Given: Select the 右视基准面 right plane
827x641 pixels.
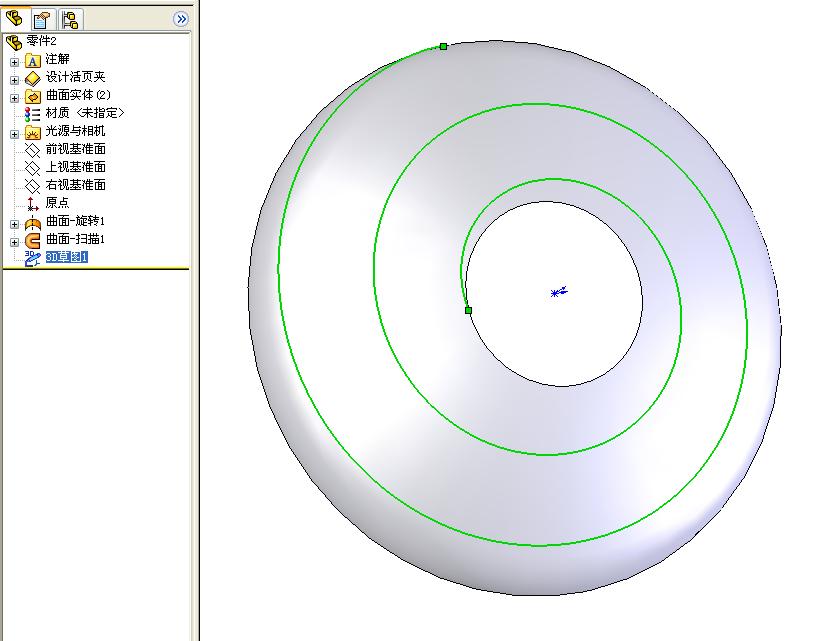Looking at the screenshot, I should click(x=75, y=185).
